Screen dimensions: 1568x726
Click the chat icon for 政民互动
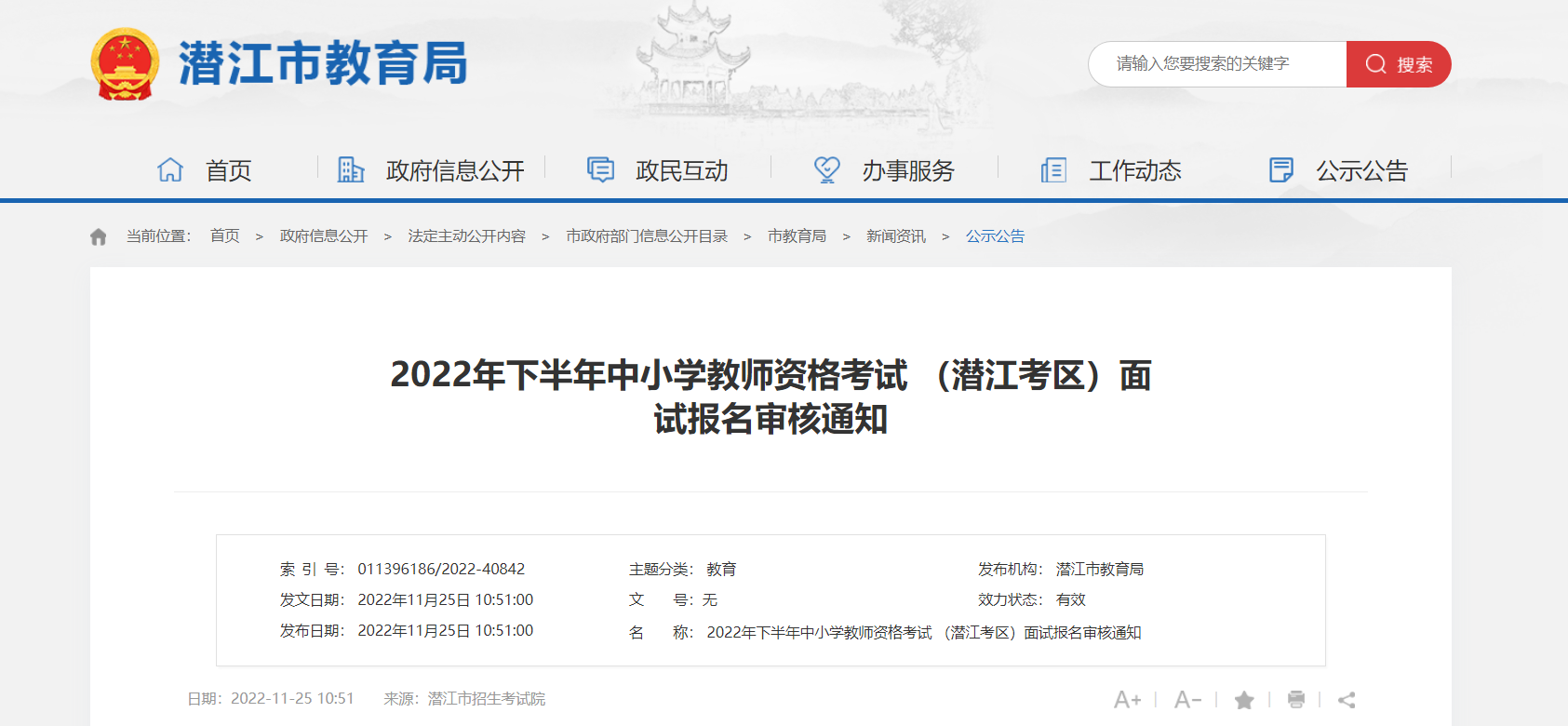600,170
